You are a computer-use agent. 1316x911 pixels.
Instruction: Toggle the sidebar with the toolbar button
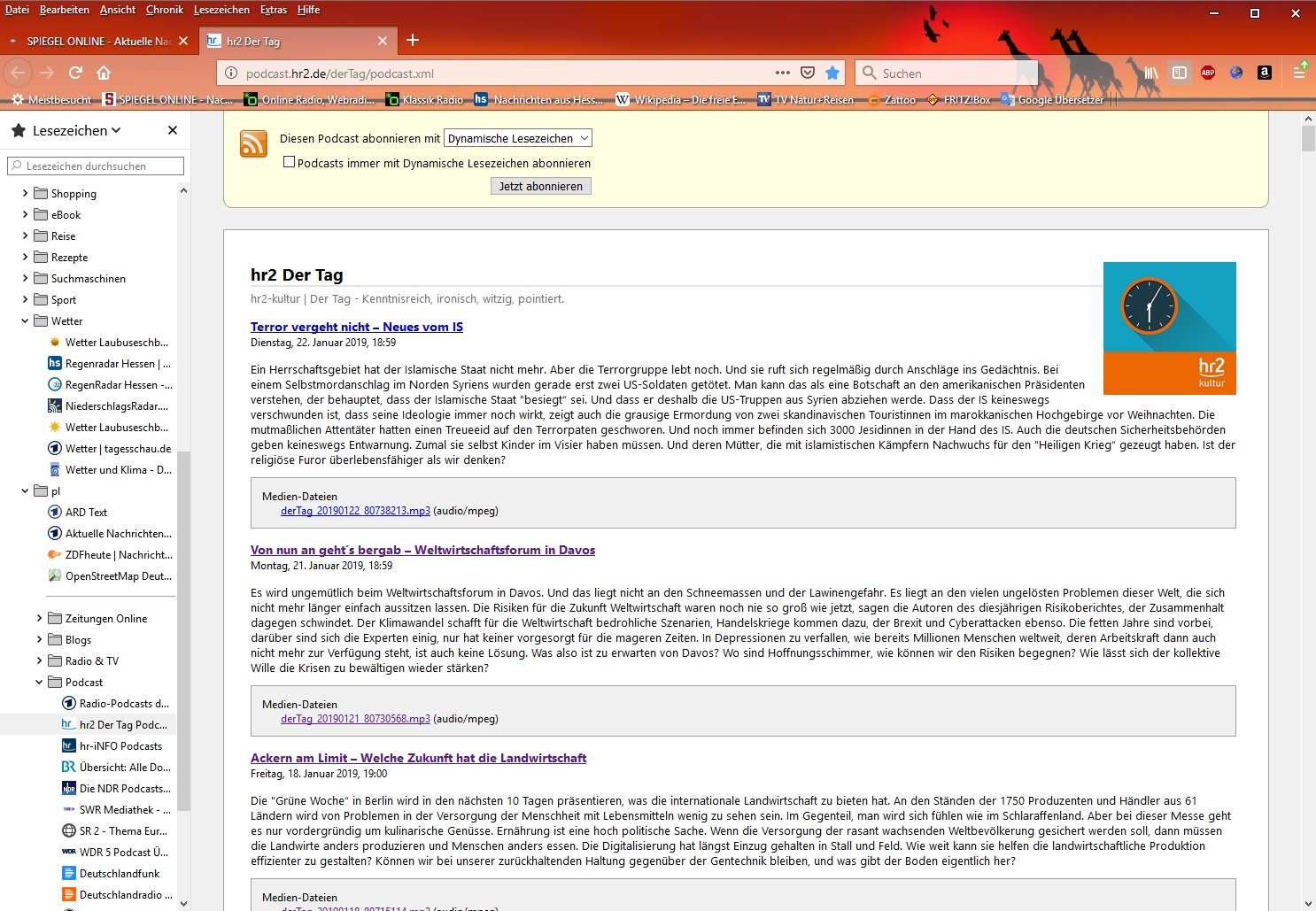1180,73
